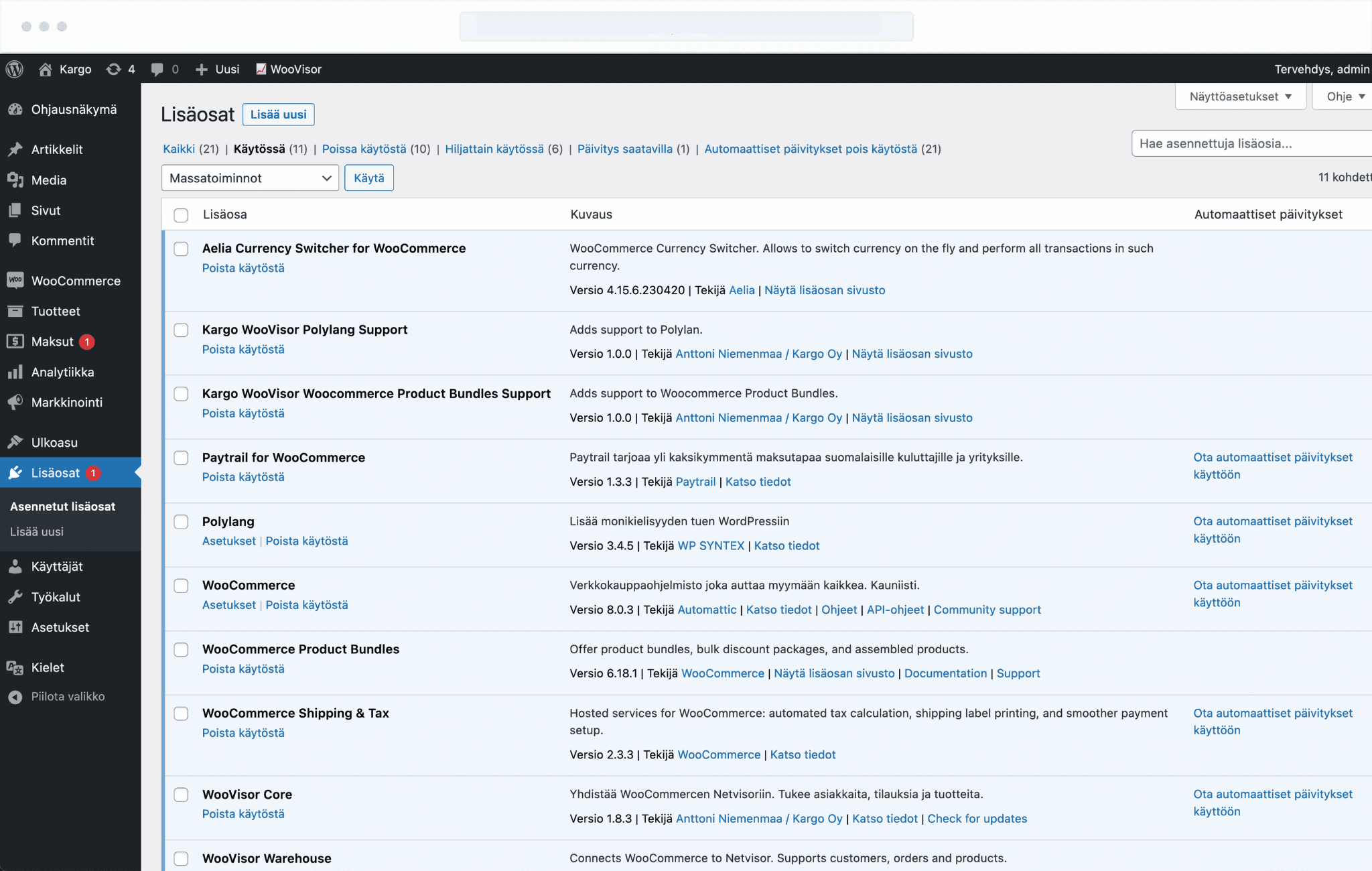Open the Community support link for WooCommerce
This screenshot has height=871, width=1372.
click(987, 610)
